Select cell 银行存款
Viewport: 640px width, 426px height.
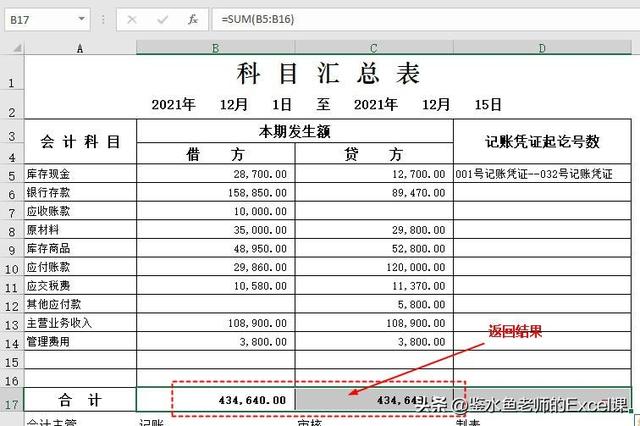pyautogui.click(x=80, y=192)
